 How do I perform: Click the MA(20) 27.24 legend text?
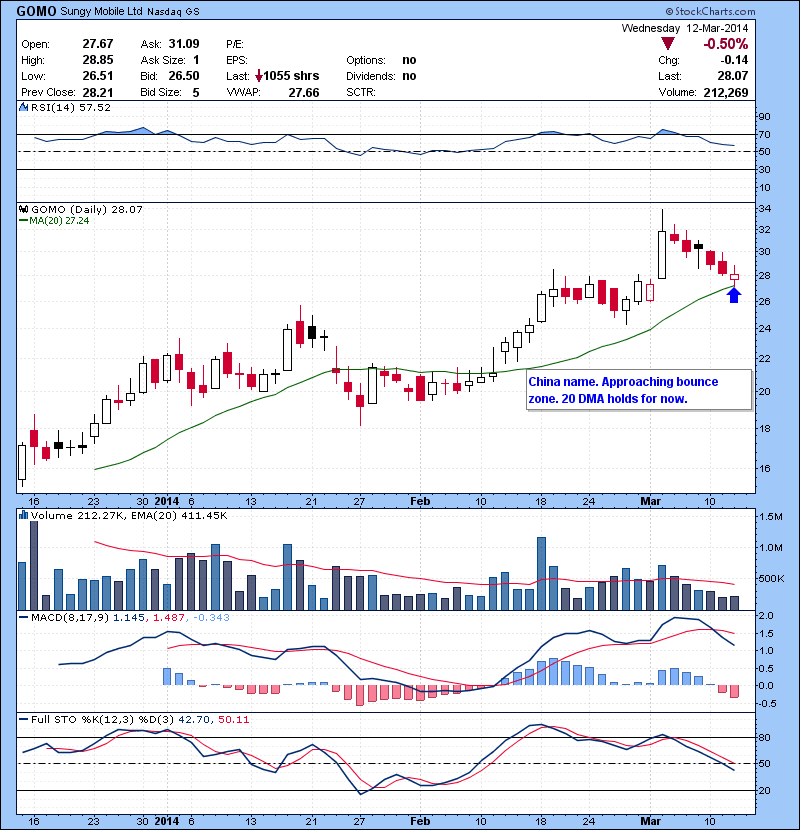click(59, 220)
